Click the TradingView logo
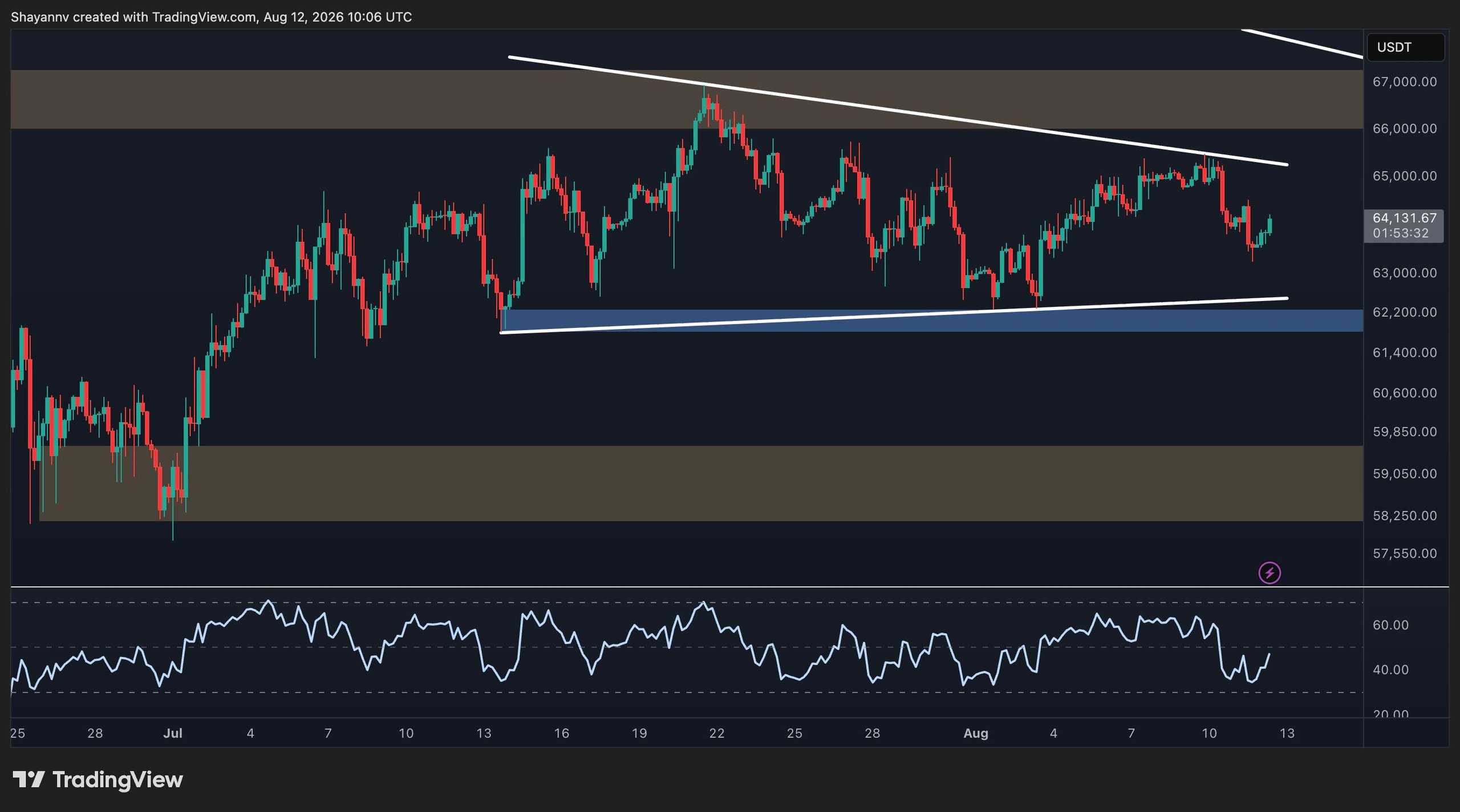 pos(98,779)
